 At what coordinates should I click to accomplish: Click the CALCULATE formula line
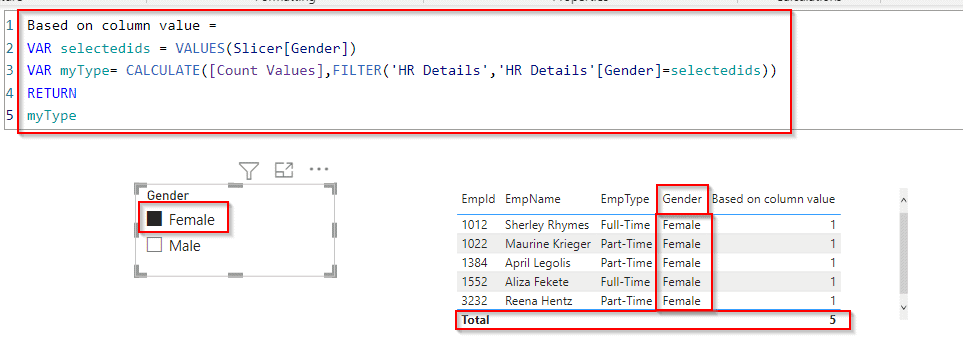pos(402,71)
